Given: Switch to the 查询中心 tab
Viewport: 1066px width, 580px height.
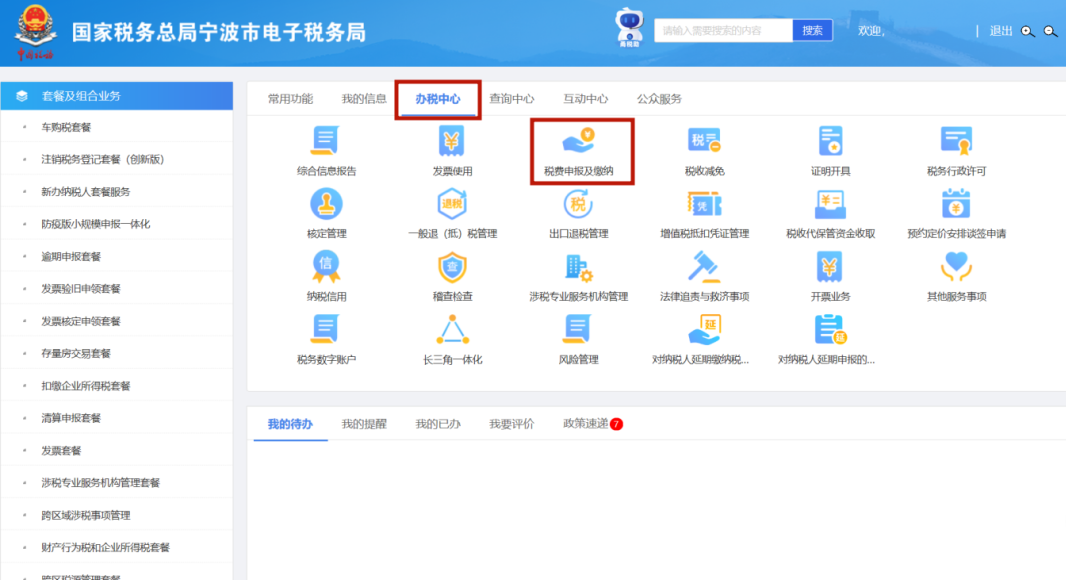Looking at the screenshot, I should pyautogui.click(x=511, y=99).
